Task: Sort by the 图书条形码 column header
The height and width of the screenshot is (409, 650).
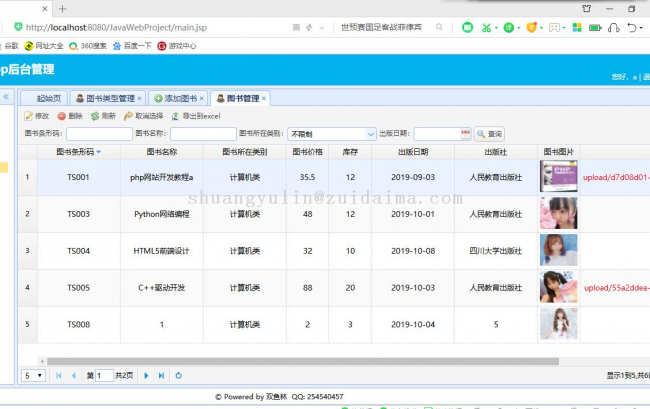Action: (x=76, y=152)
